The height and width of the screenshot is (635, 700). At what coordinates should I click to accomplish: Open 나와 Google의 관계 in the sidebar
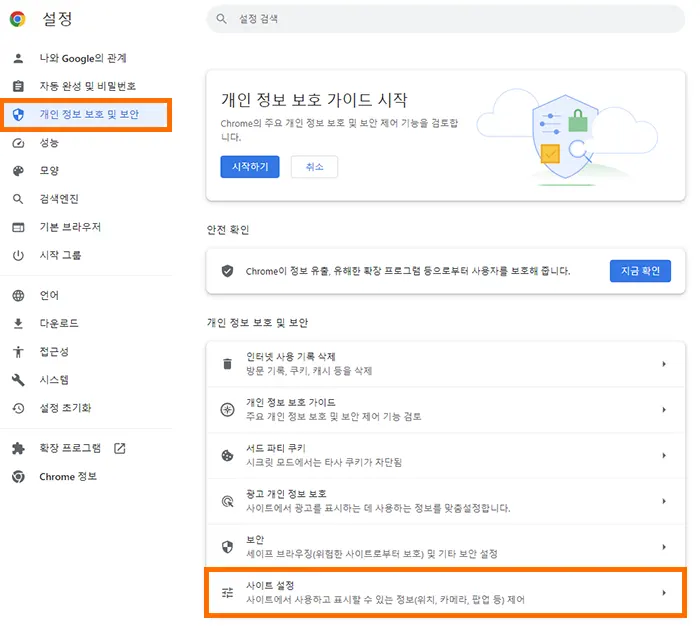(x=83, y=58)
